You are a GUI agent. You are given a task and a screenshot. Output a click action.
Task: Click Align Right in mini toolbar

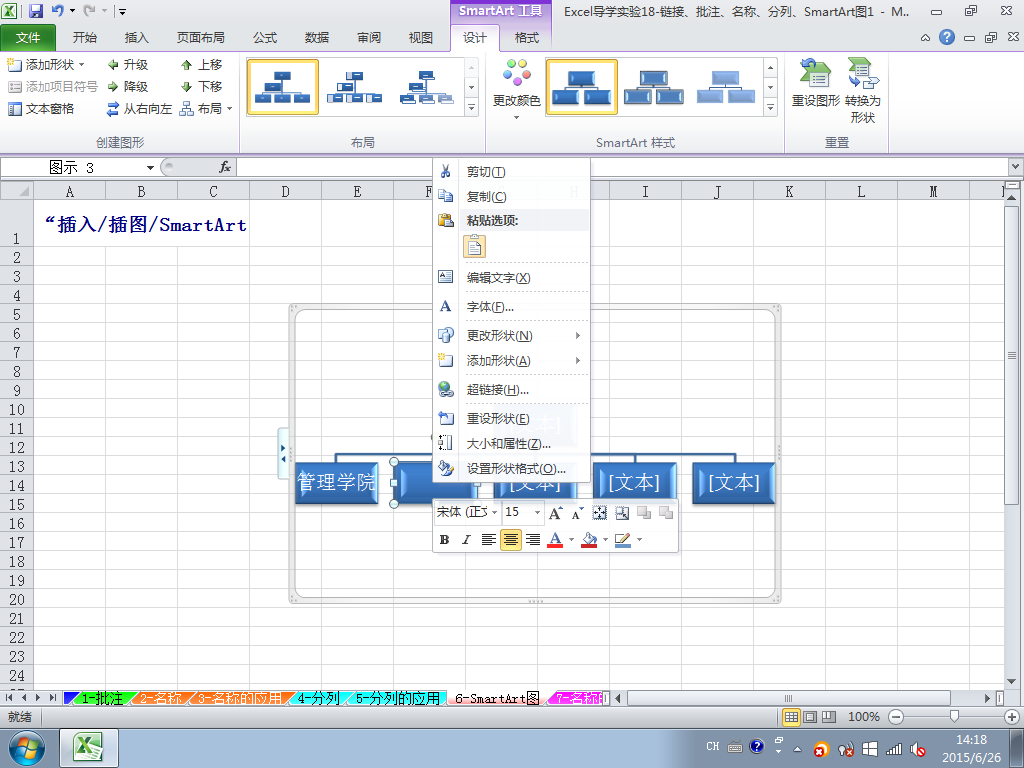click(533, 539)
